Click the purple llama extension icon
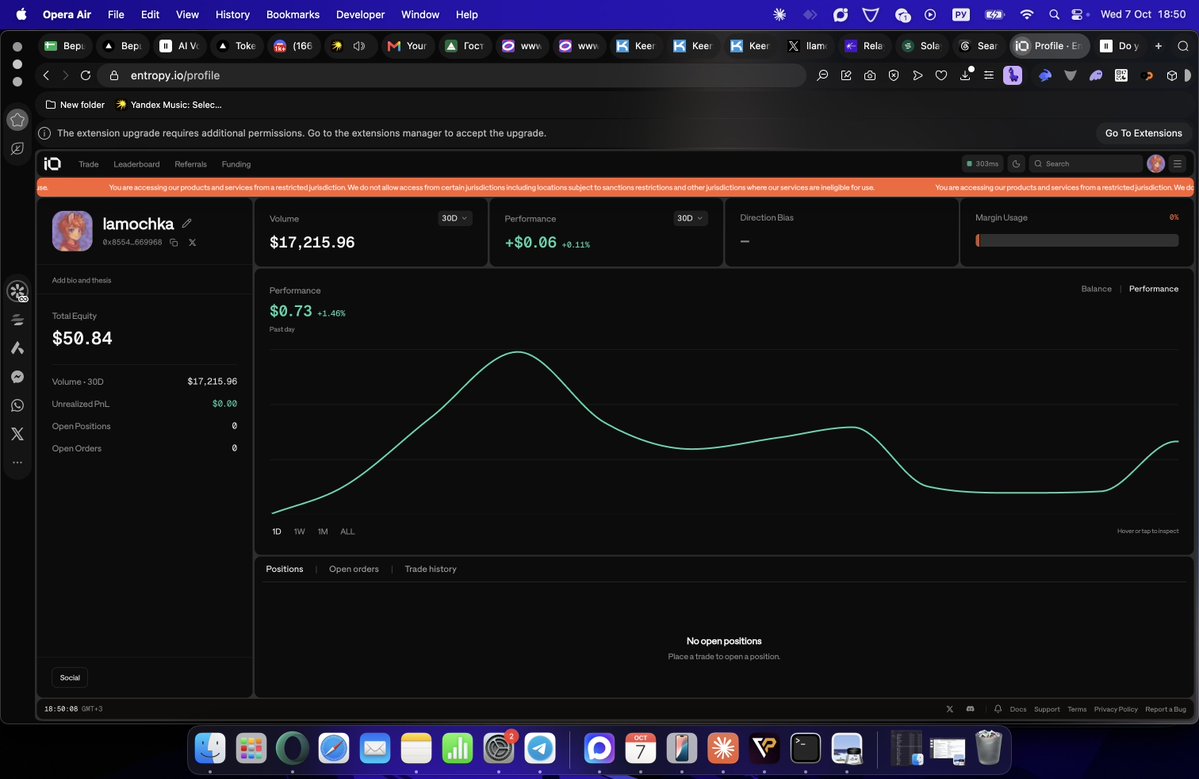The width and height of the screenshot is (1199, 779). click(1012, 75)
